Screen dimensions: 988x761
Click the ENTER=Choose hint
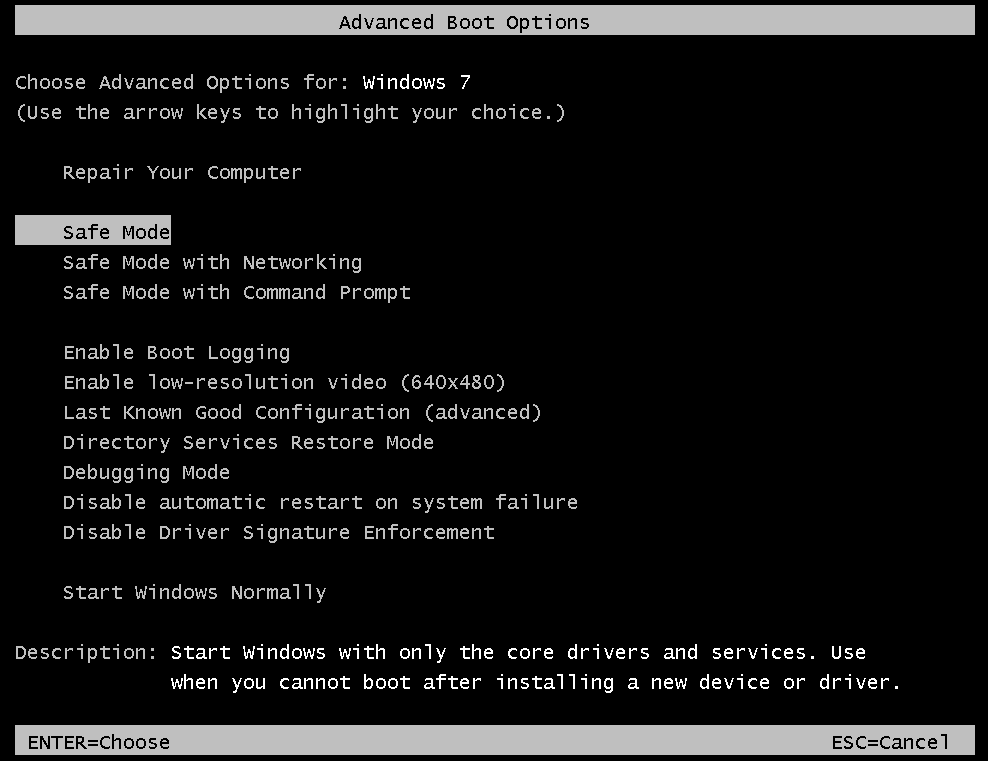click(x=98, y=743)
